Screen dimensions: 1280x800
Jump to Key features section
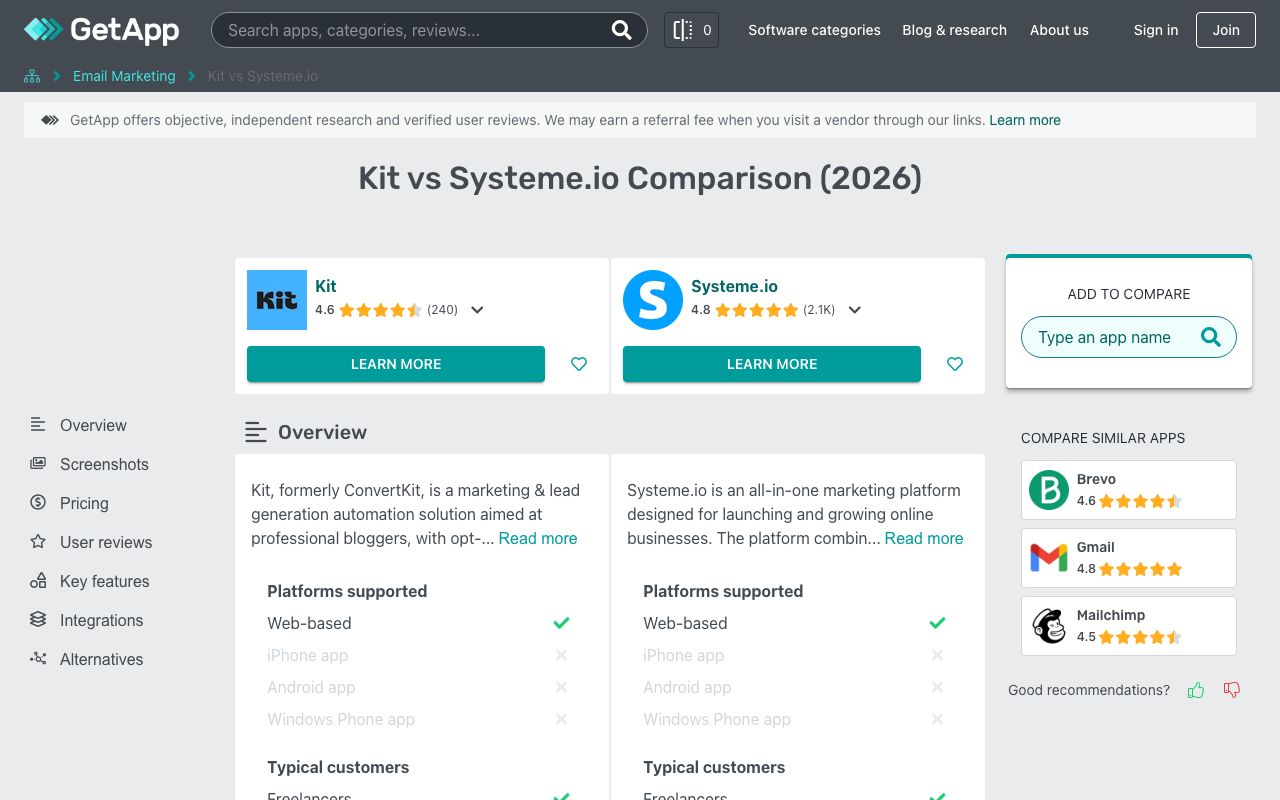[x=105, y=581]
